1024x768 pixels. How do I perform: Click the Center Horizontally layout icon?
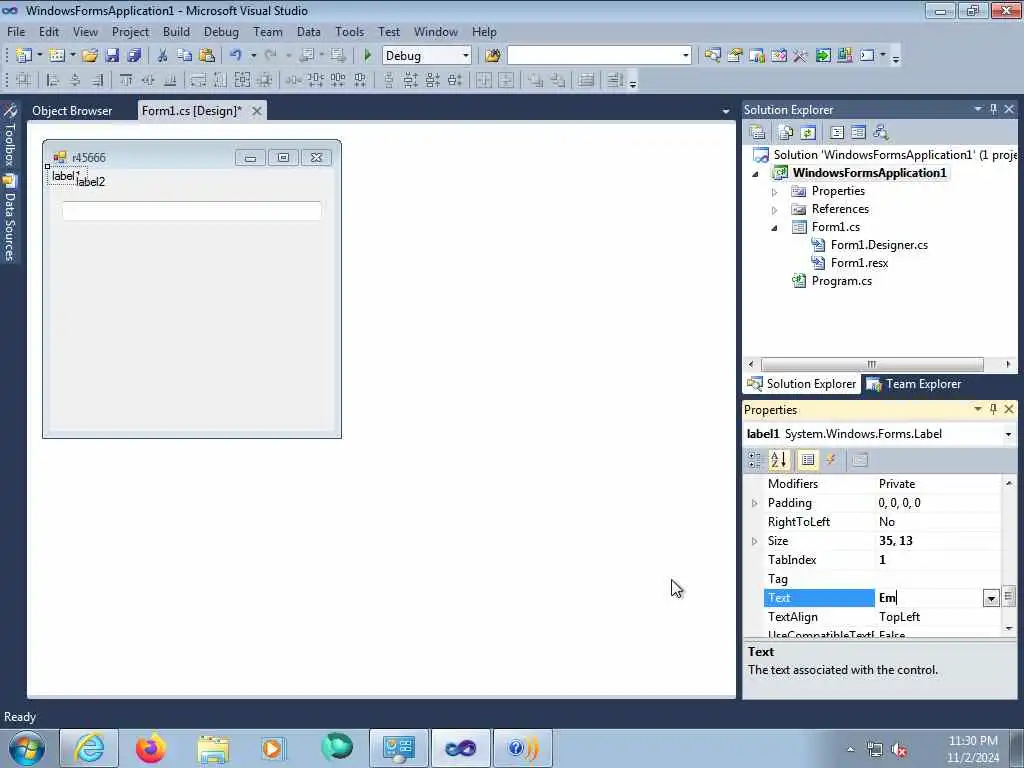[x=483, y=80]
